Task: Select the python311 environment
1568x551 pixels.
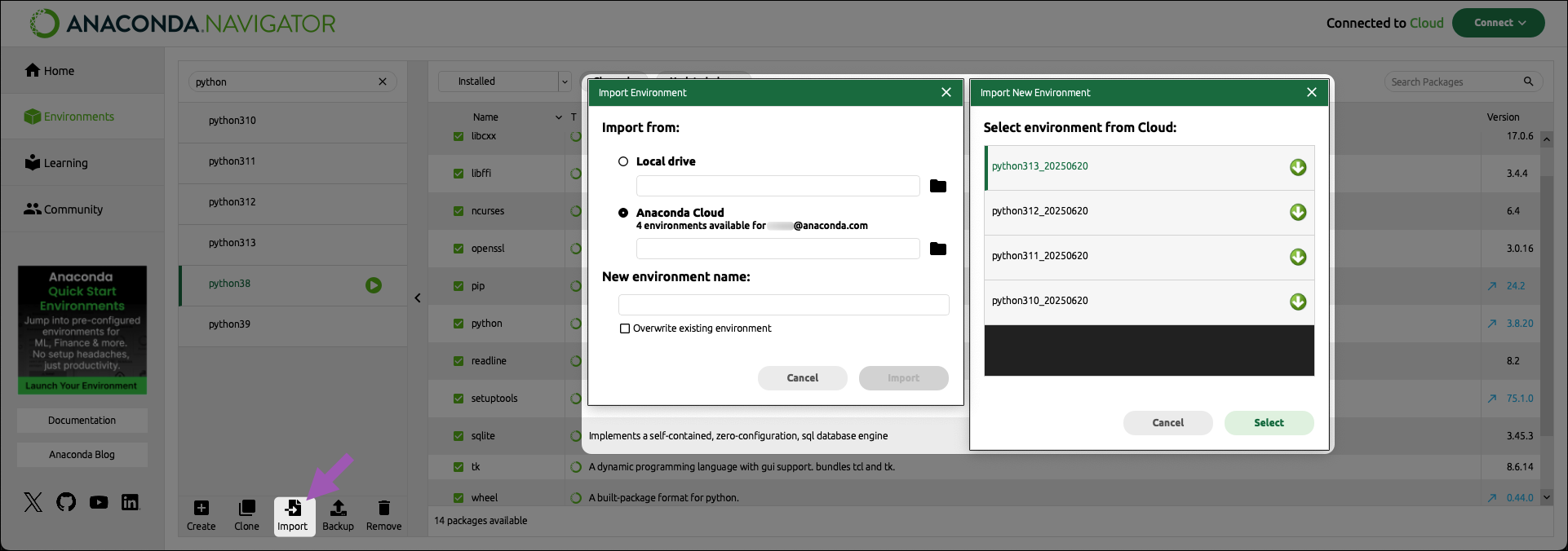Action: [x=293, y=161]
